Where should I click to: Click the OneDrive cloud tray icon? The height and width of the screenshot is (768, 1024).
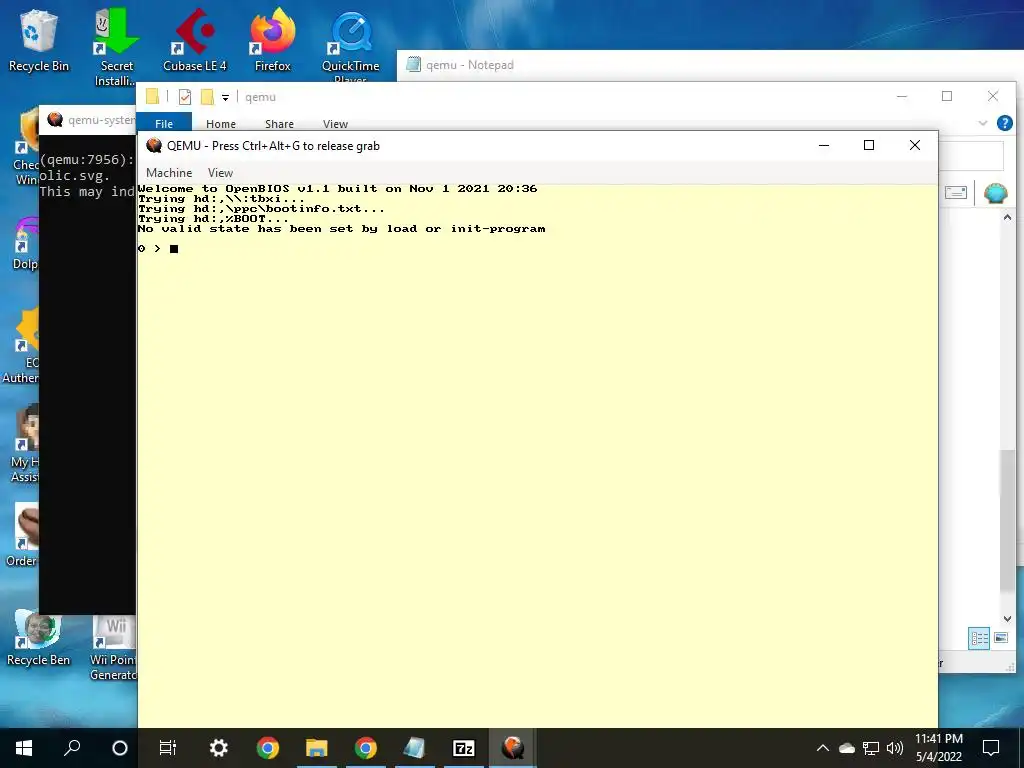tap(847, 748)
